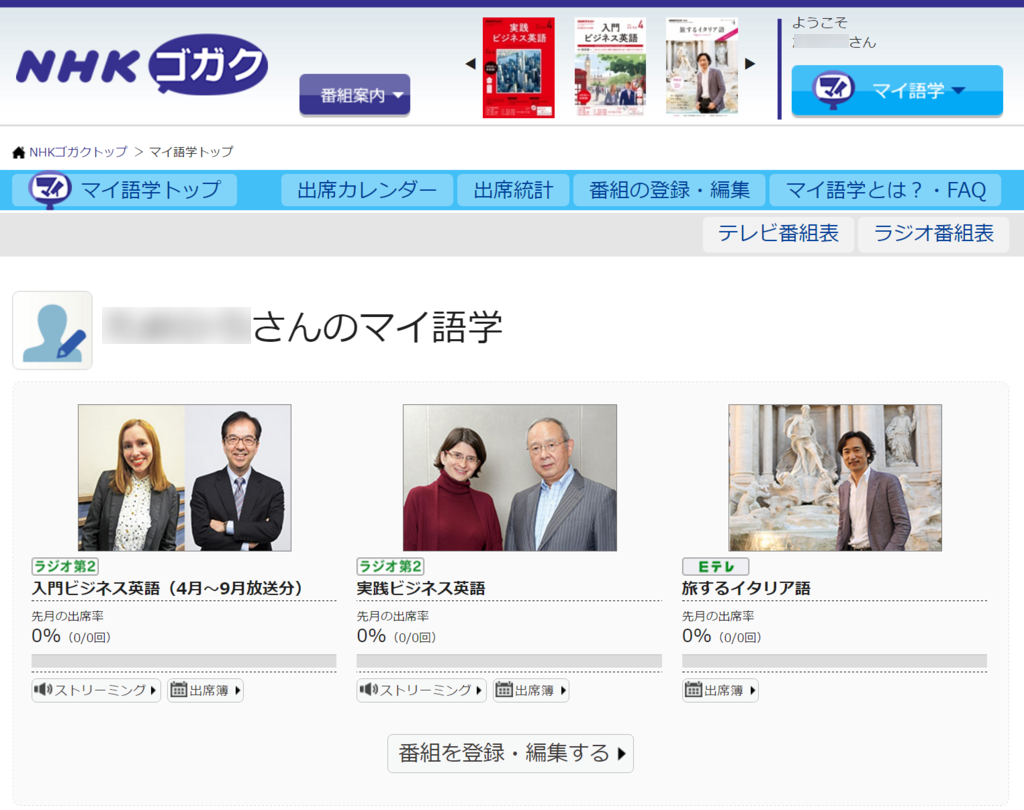Open 入門ビジネス英語 textbook cover
1024x810 pixels.
coord(610,68)
